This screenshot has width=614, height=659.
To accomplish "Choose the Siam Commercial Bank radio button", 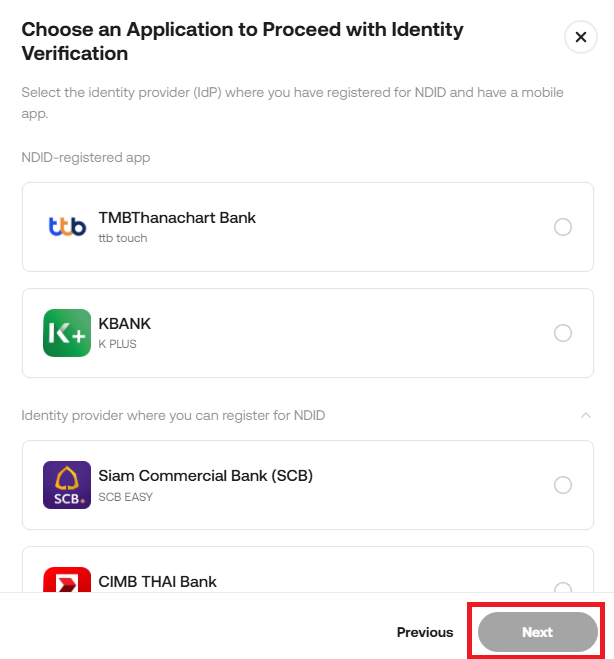I will tap(563, 485).
